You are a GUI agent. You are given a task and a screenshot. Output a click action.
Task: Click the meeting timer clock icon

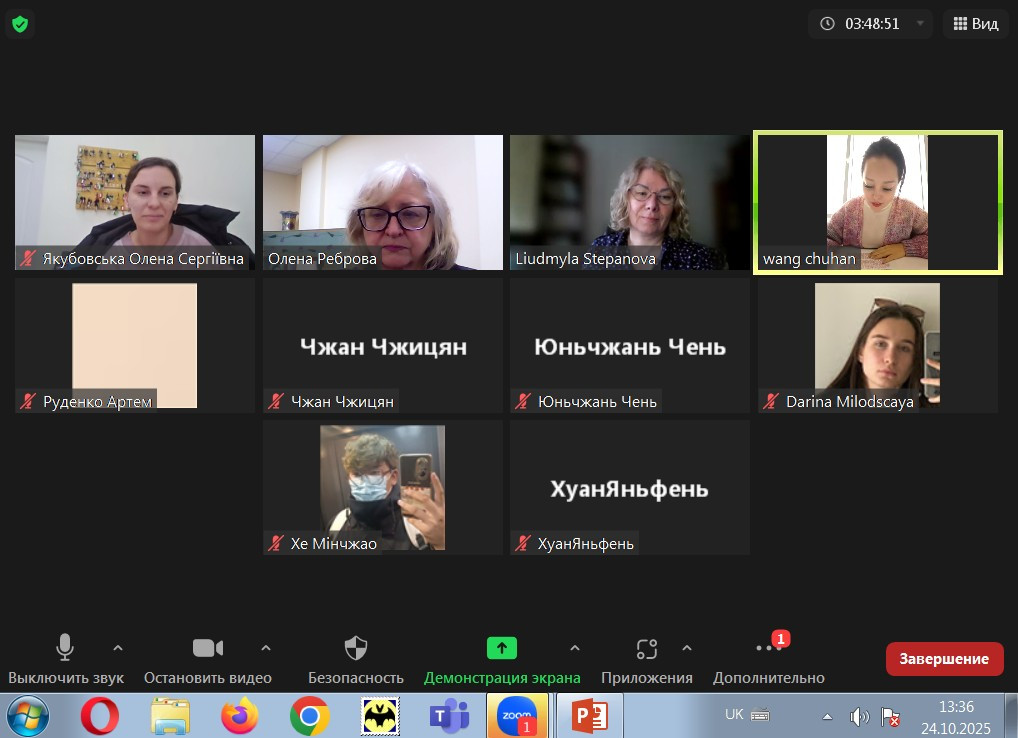click(x=827, y=24)
